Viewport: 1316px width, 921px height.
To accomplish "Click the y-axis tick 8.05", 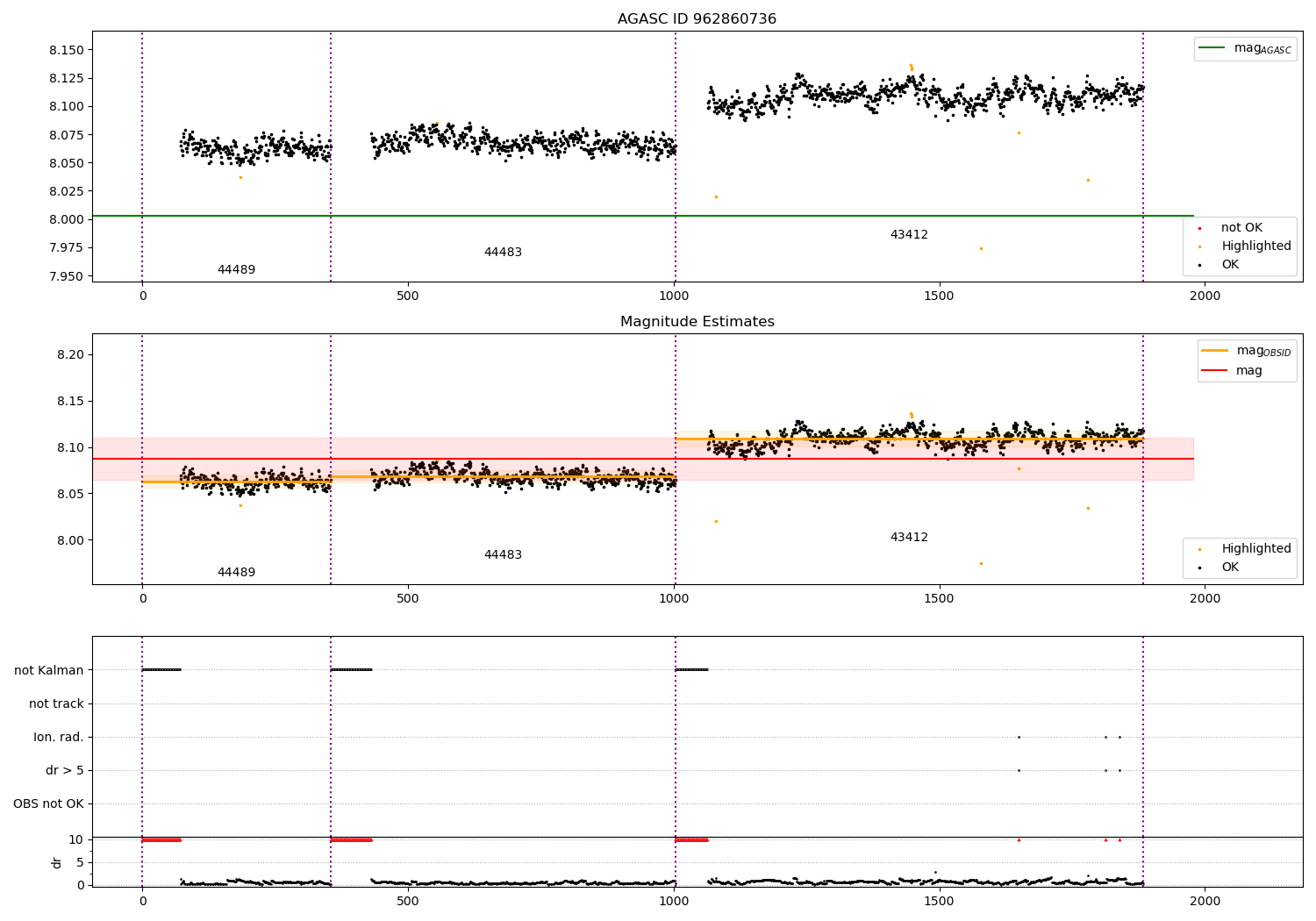I will point(70,494).
